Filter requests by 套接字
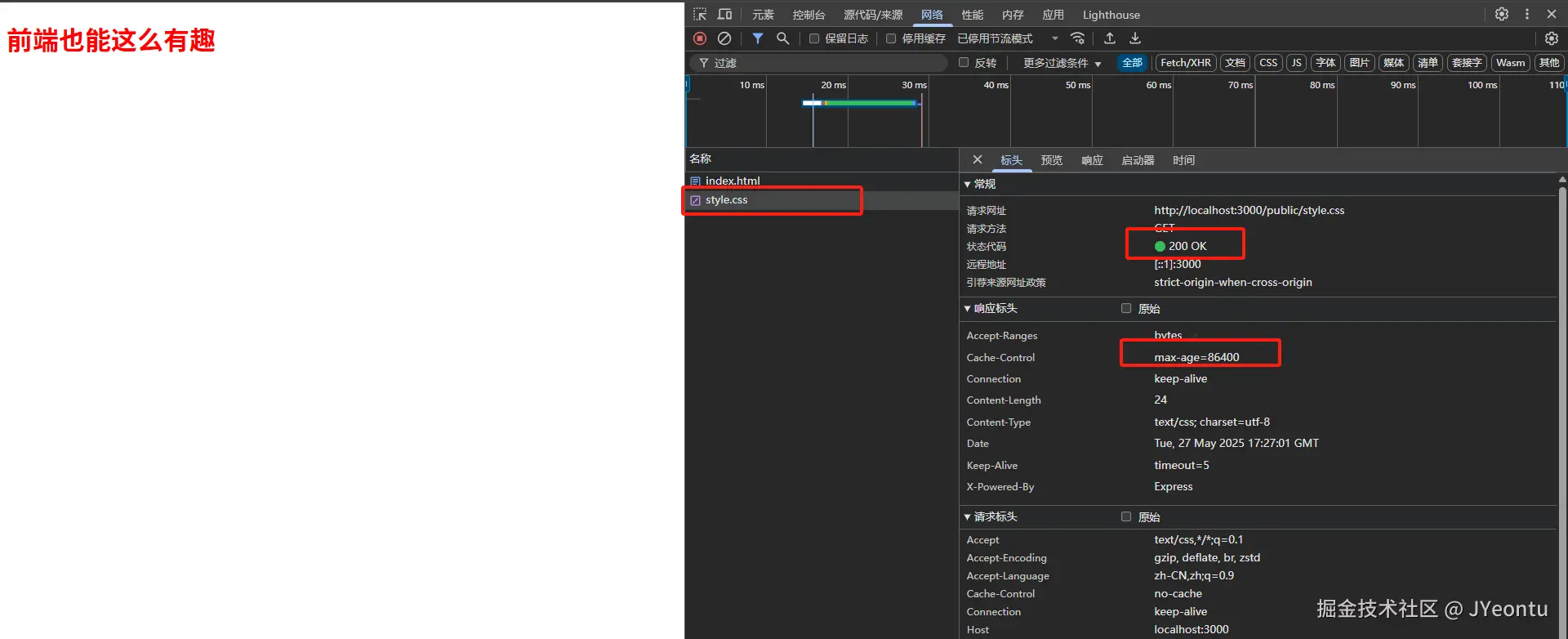This screenshot has width=1568, height=639. [1467, 63]
